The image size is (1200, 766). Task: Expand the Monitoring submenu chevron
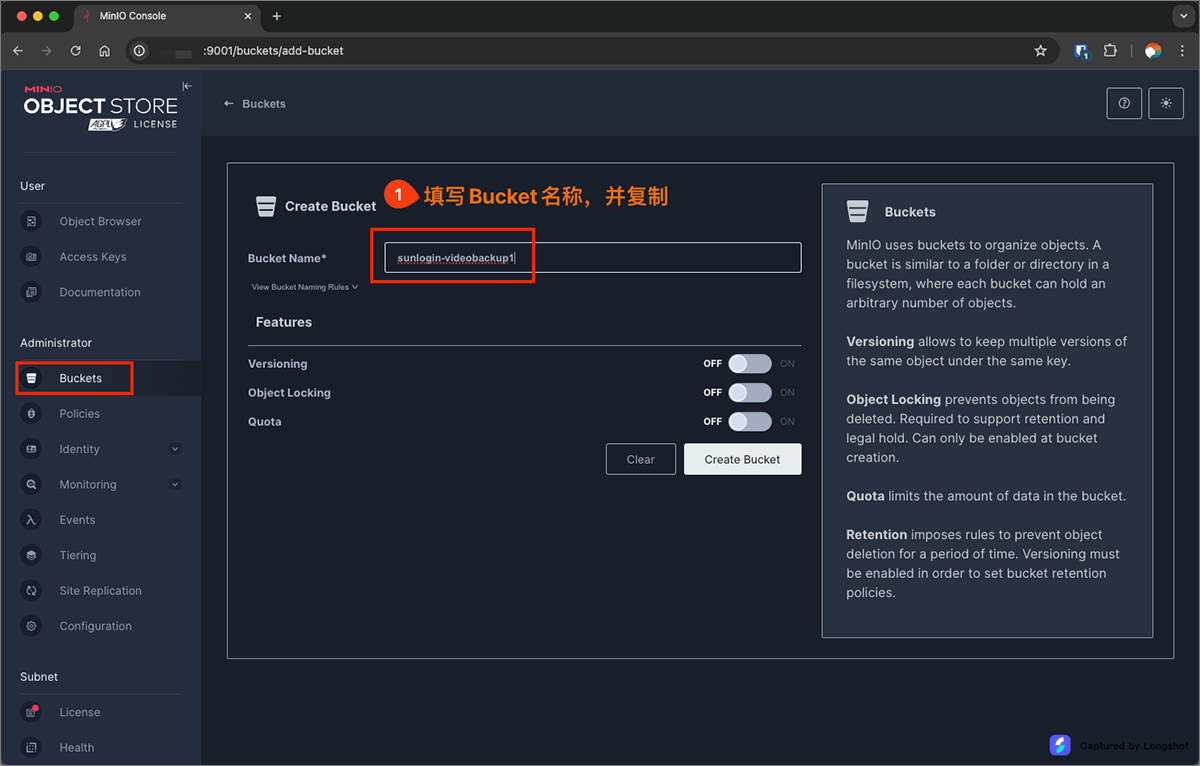175,485
